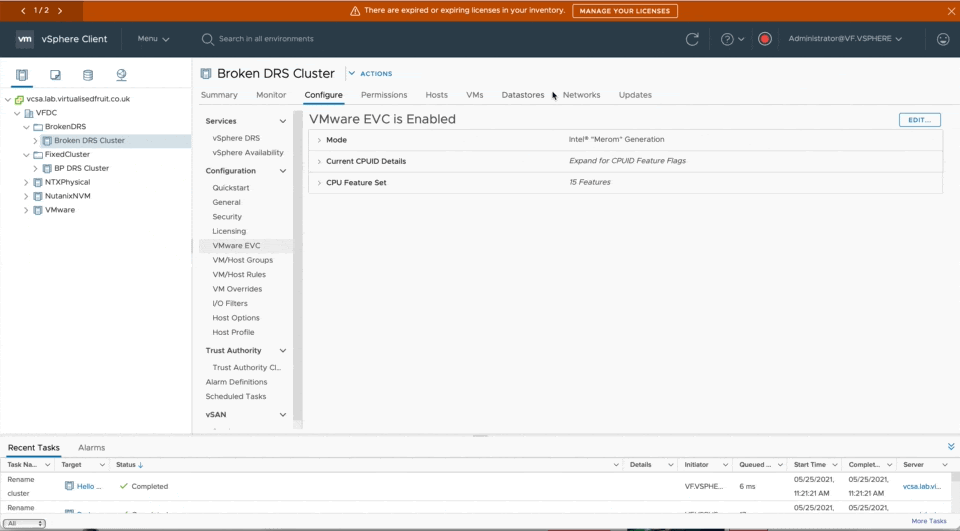The height and width of the screenshot is (531, 960).
Task: Click the refresh icon in the header
Action: pos(692,39)
